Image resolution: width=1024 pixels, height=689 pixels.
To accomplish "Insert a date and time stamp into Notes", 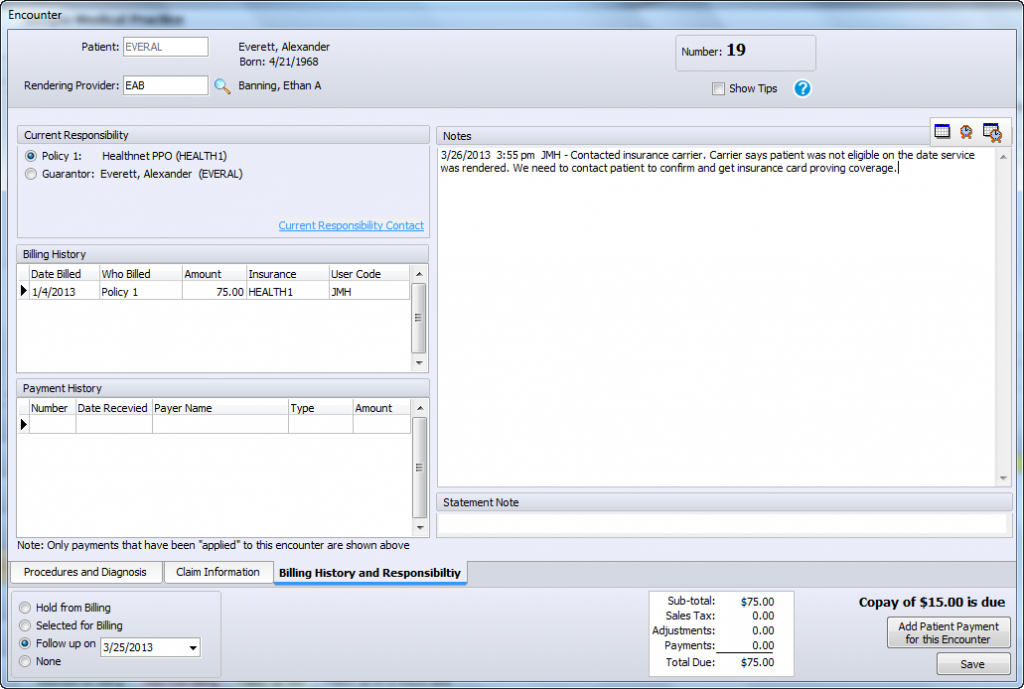I will (x=991, y=132).
